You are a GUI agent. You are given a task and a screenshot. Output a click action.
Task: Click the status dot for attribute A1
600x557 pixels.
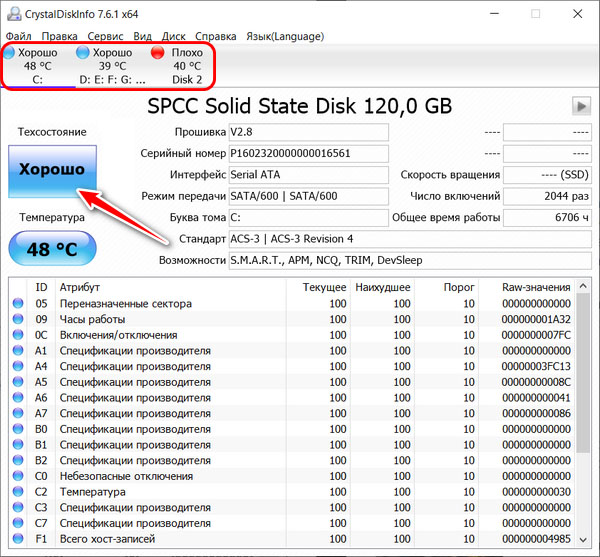(18, 350)
